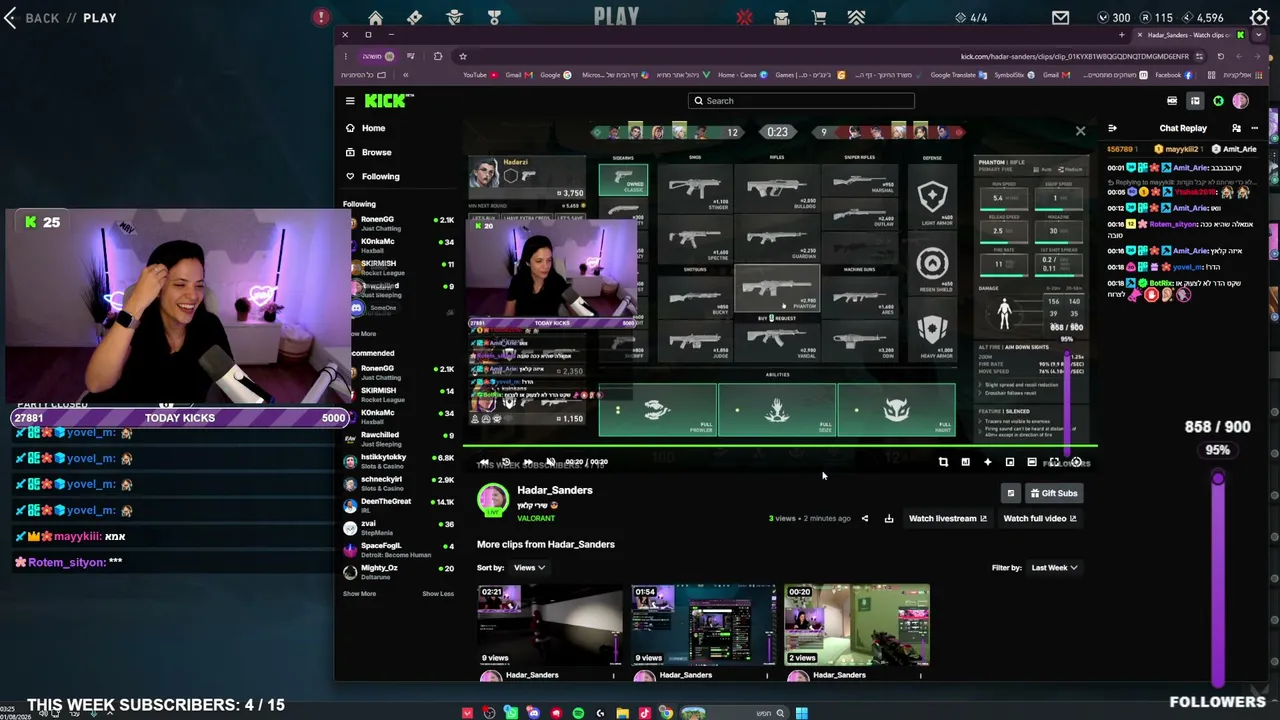1280x720 pixels.
Task: Click the Gift Subs button
Action: pyautogui.click(x=1054, y=493)
